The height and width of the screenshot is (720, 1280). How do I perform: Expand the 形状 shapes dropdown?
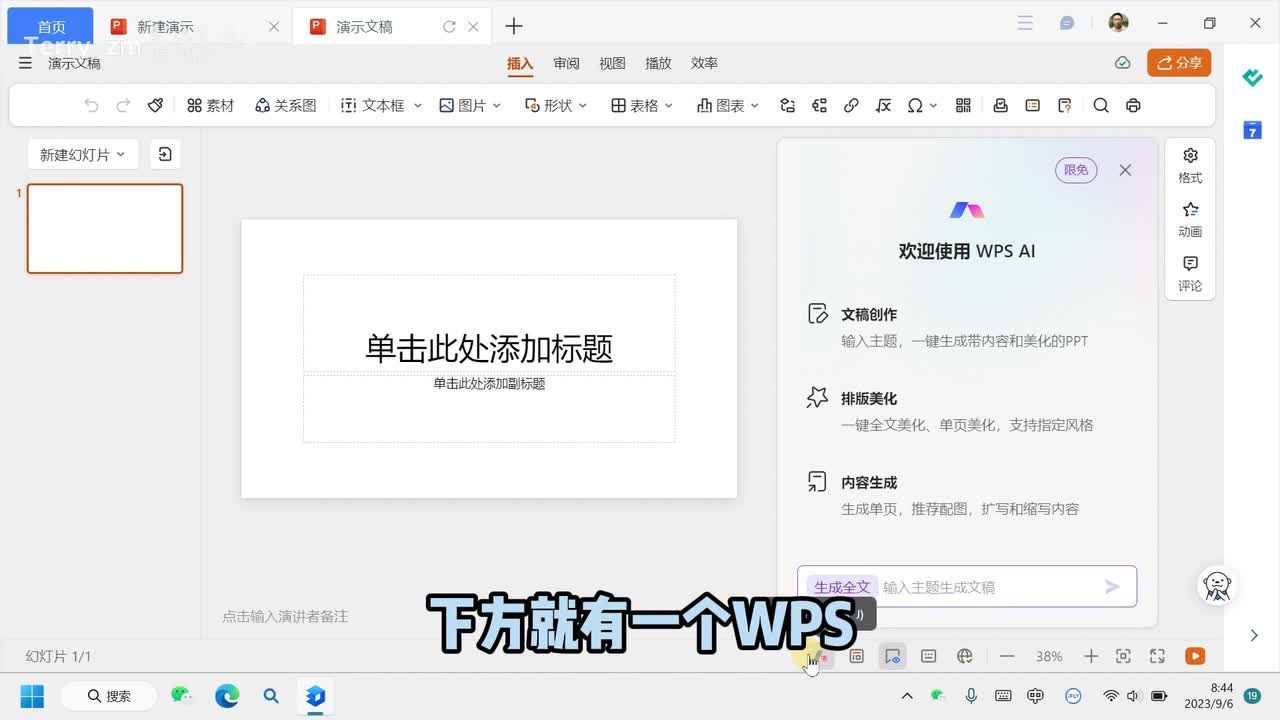coord(556,105)
